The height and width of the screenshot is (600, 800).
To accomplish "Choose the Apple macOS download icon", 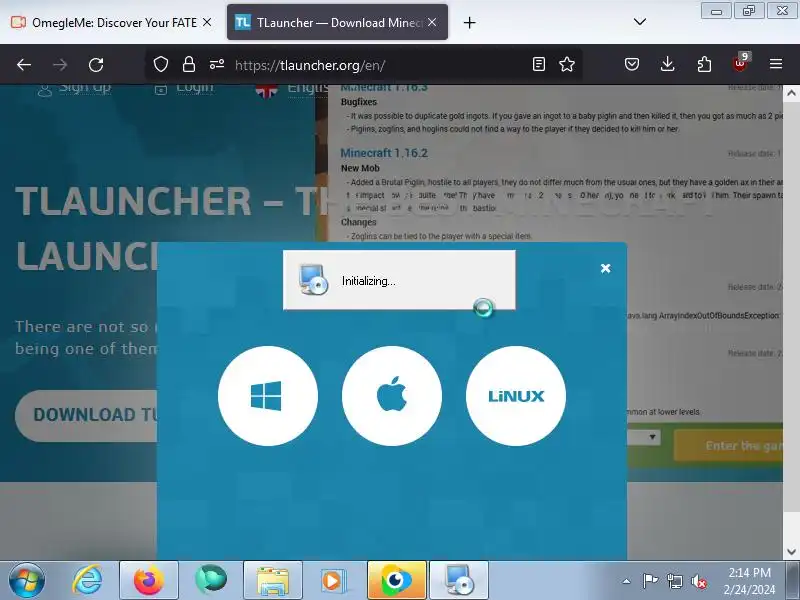I will pyautogui.click(x=392, y=395).
